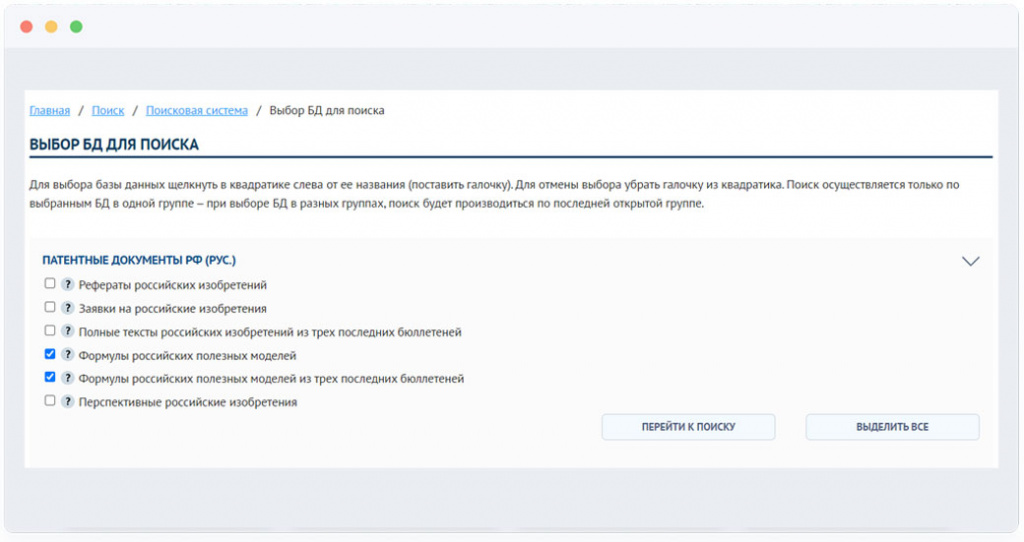Uncheck Формулы российских полезных моделей checkbox
This screenshot has height=542, width=1024.
50,354
